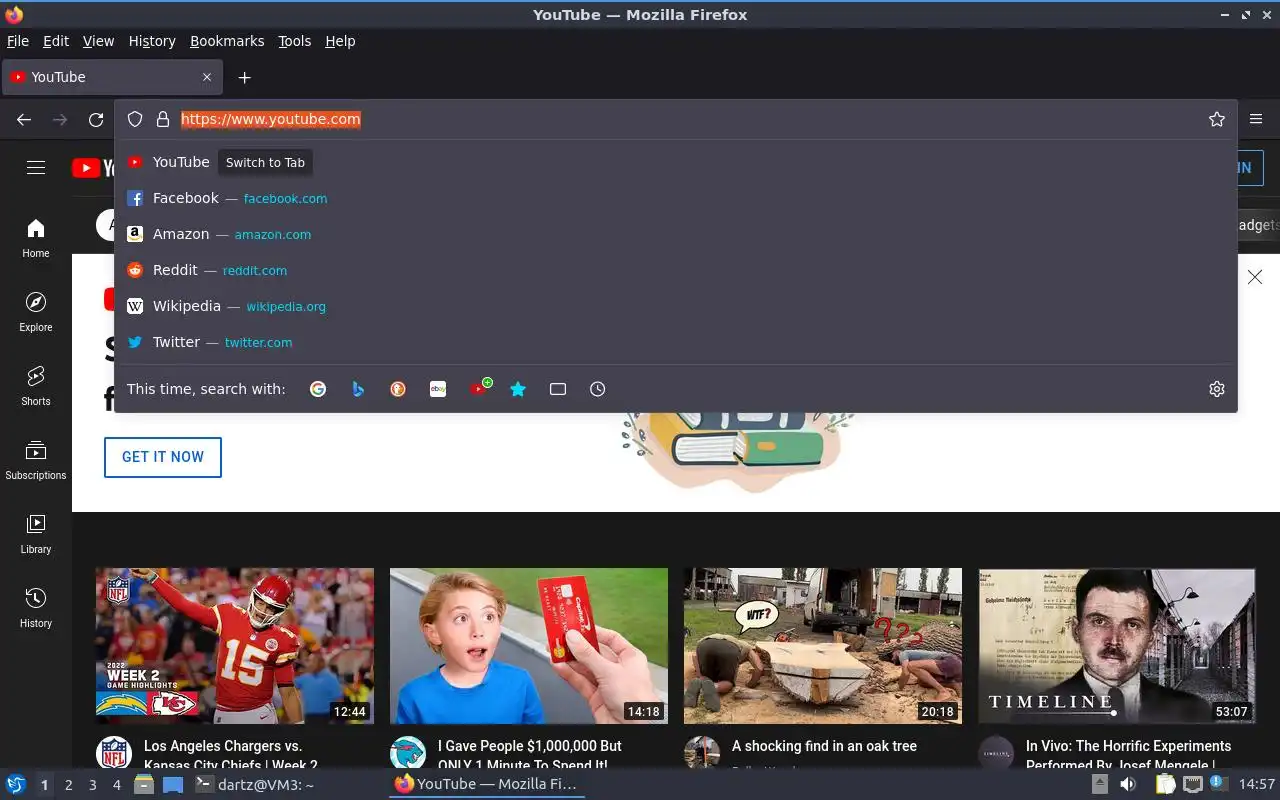The width and height of the screenshot is (1280, 800).
Task: Open the $1,000,000 credit card video thumbnail
Action: [x=529, y=646]
